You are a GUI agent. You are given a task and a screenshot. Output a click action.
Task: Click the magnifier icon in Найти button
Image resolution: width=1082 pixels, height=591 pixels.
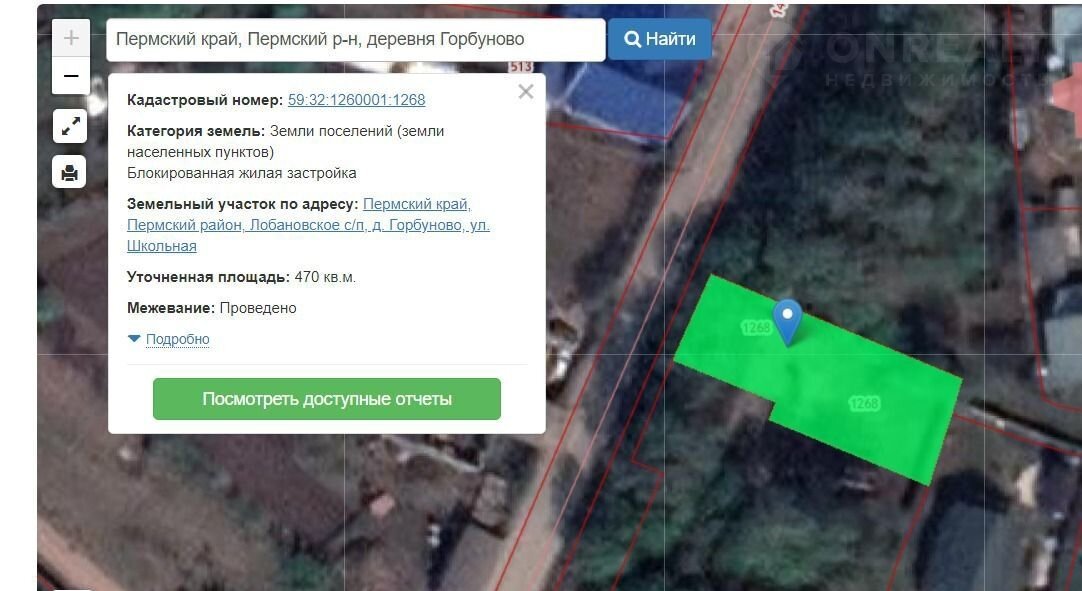(x=632, y=39)
